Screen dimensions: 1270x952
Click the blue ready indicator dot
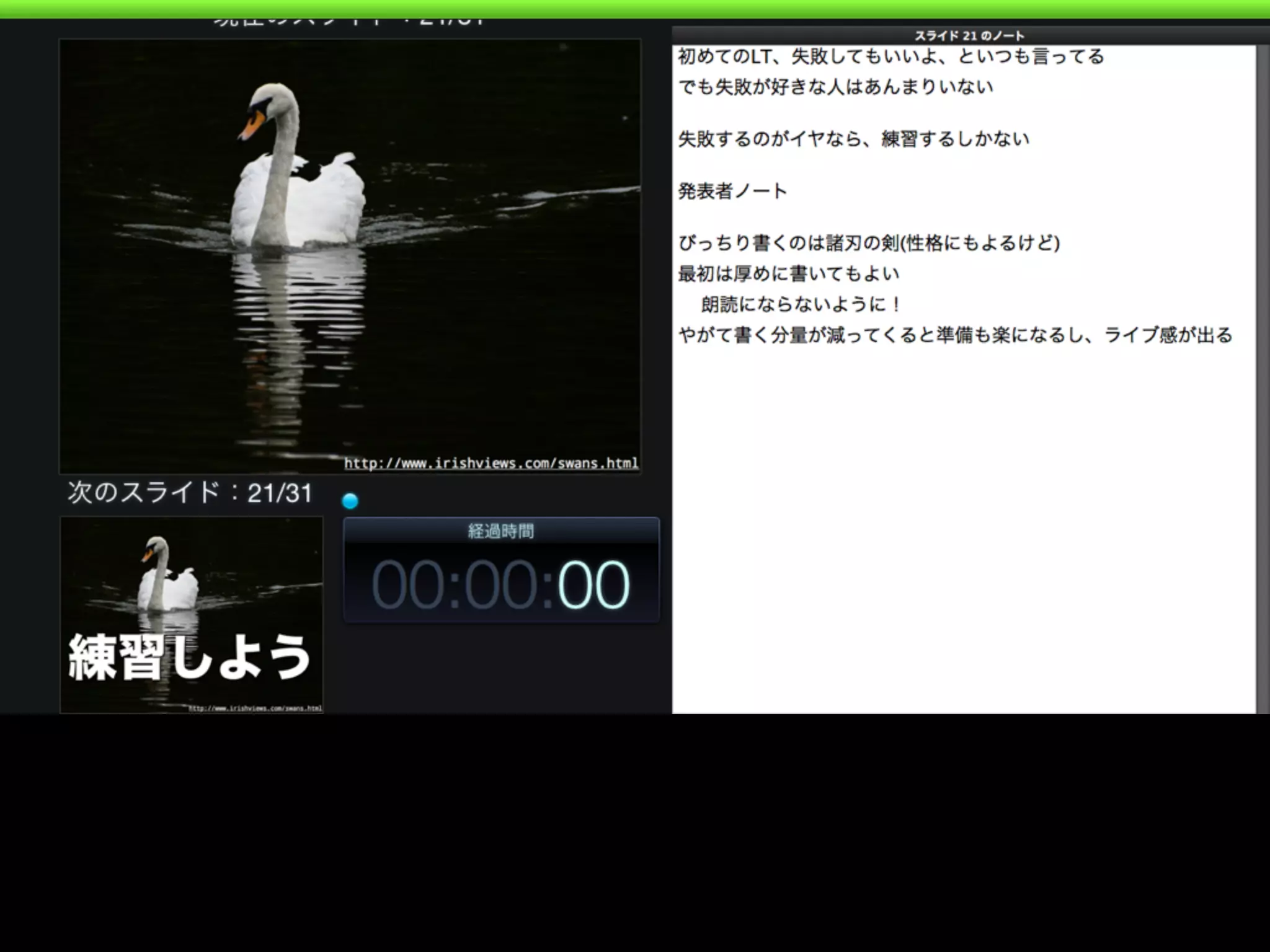tap(350, 501)
